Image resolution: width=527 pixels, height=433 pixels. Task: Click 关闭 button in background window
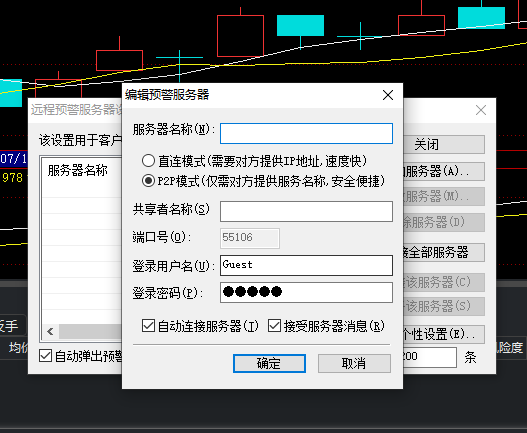click(444, 145)
